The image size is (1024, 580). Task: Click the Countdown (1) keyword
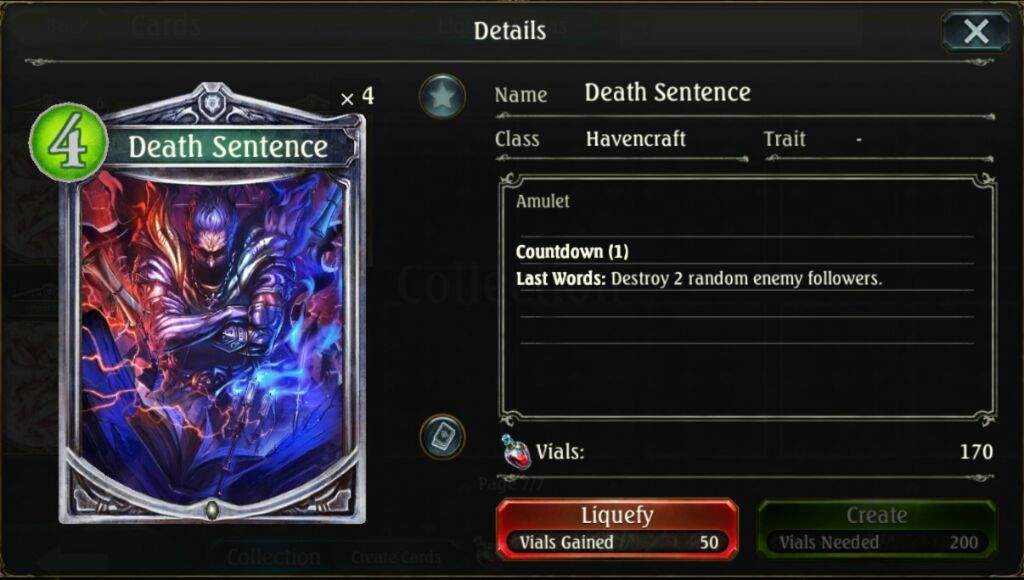click(572, 251)
